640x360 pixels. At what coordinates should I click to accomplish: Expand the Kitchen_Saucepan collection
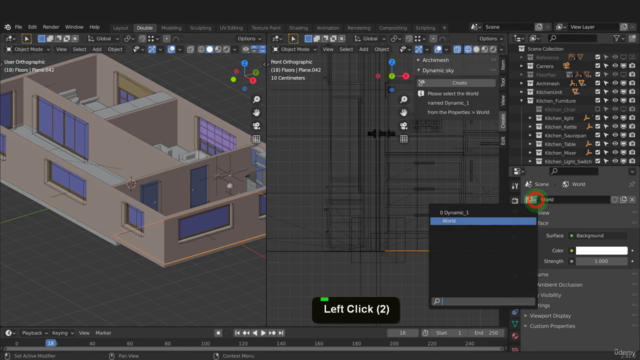[x=530, y=136]
